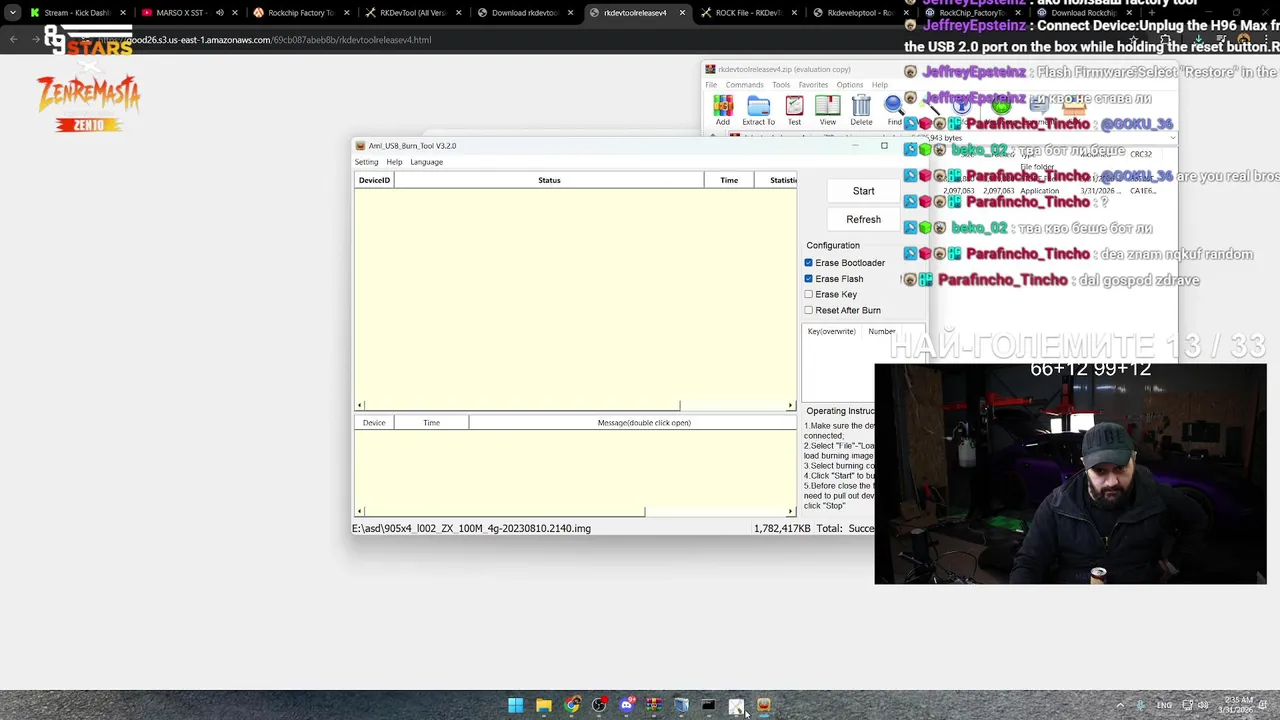Click the browser back arrow
This screenshot has width=1280, height=720.
13,39
